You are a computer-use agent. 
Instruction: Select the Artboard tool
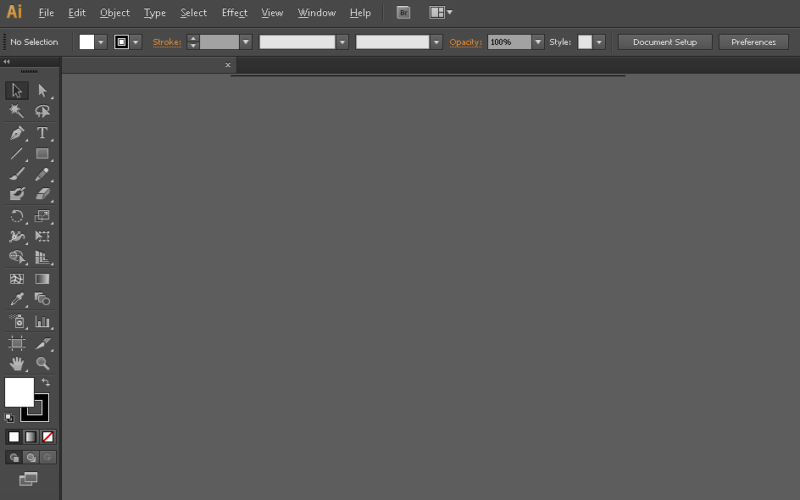(17, 343)
